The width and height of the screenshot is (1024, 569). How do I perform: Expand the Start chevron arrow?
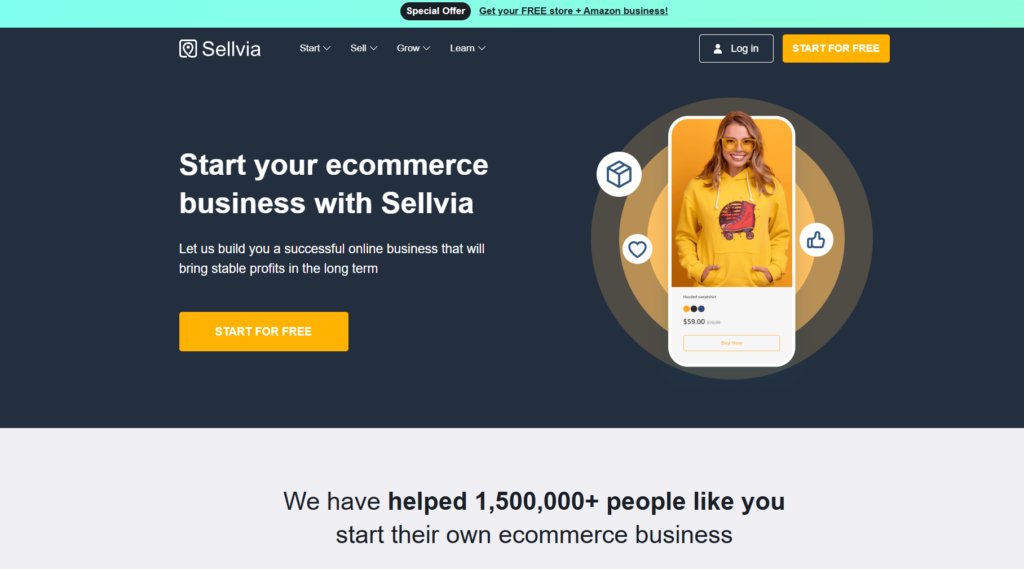click(x=327, y=48)
